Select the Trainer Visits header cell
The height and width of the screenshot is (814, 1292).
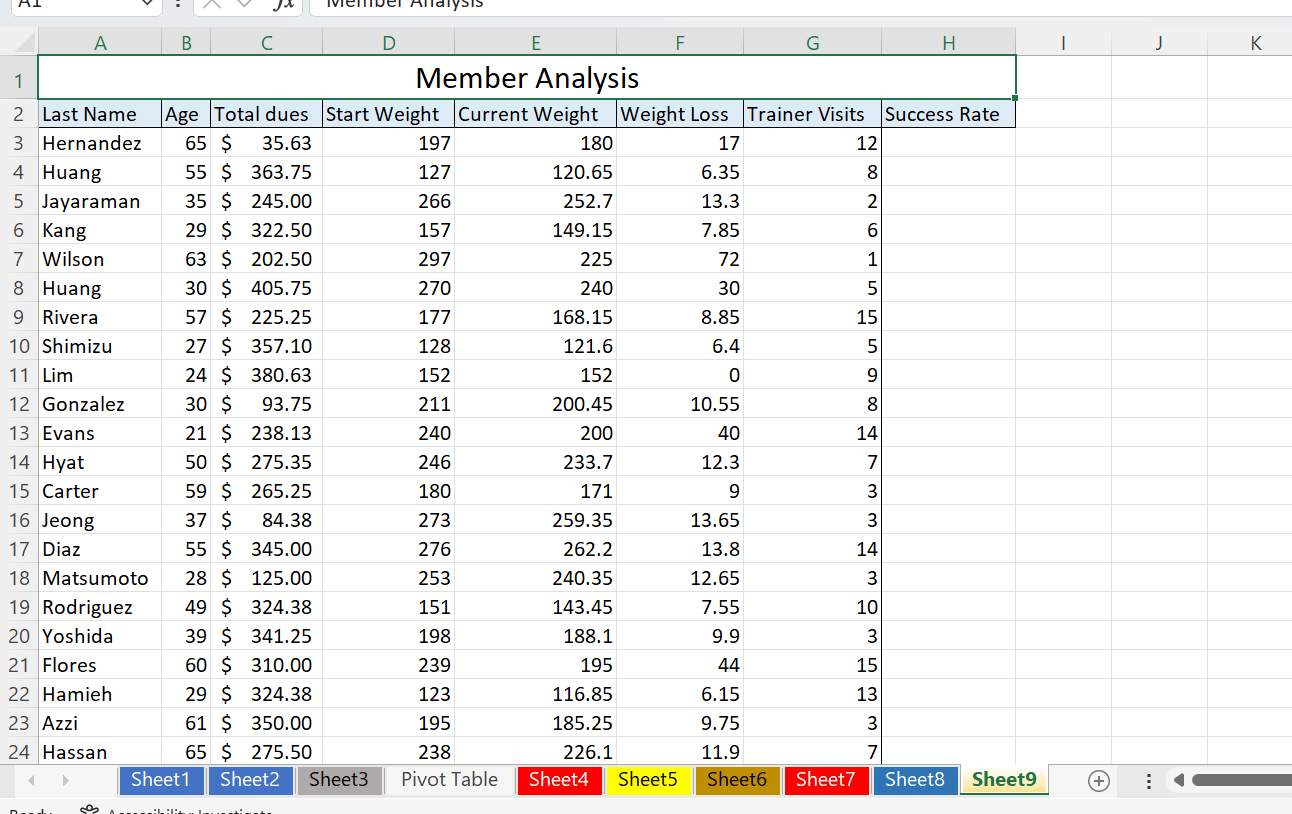(x=813, y=114)
